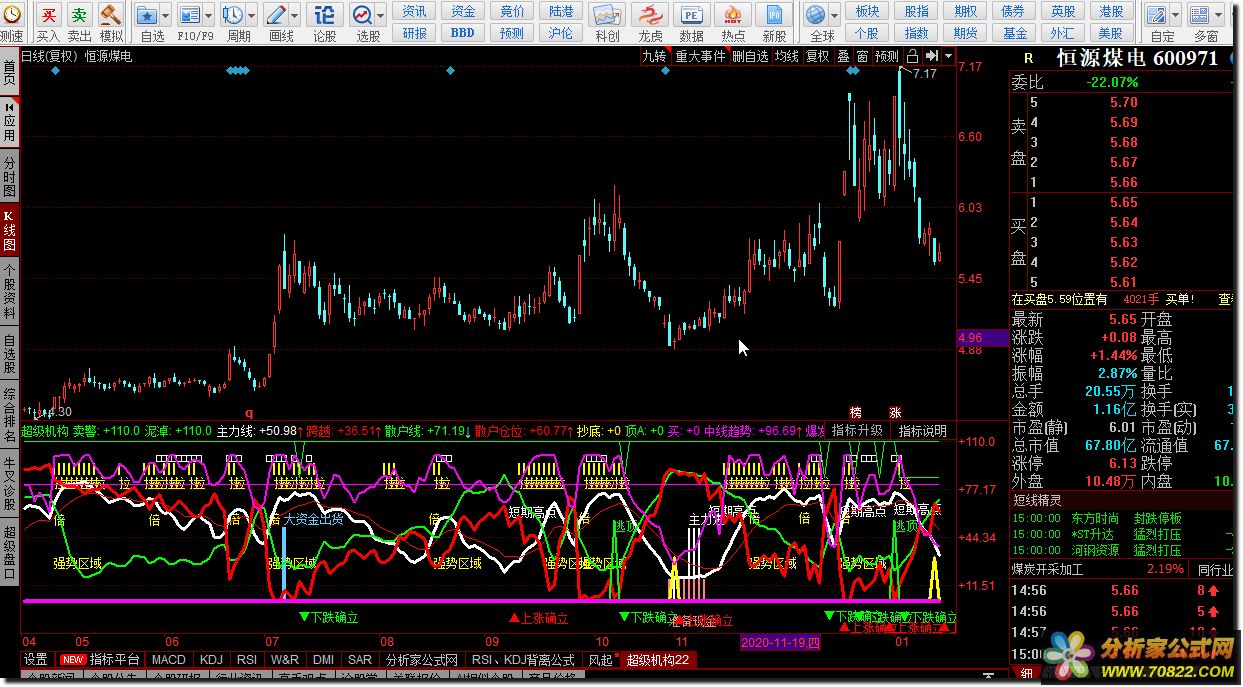Click the 指标说明 indicator description button
The height and width of the screenshot is (687, 1243).
[921, 431]
